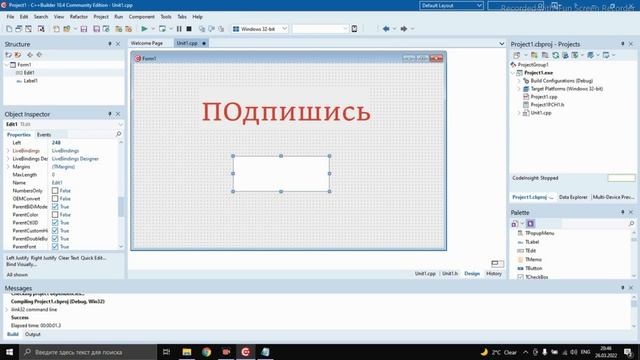640x360 pixels.
Task: Click the green refresh icon in Projects panel
Action: tap(556, 55)
